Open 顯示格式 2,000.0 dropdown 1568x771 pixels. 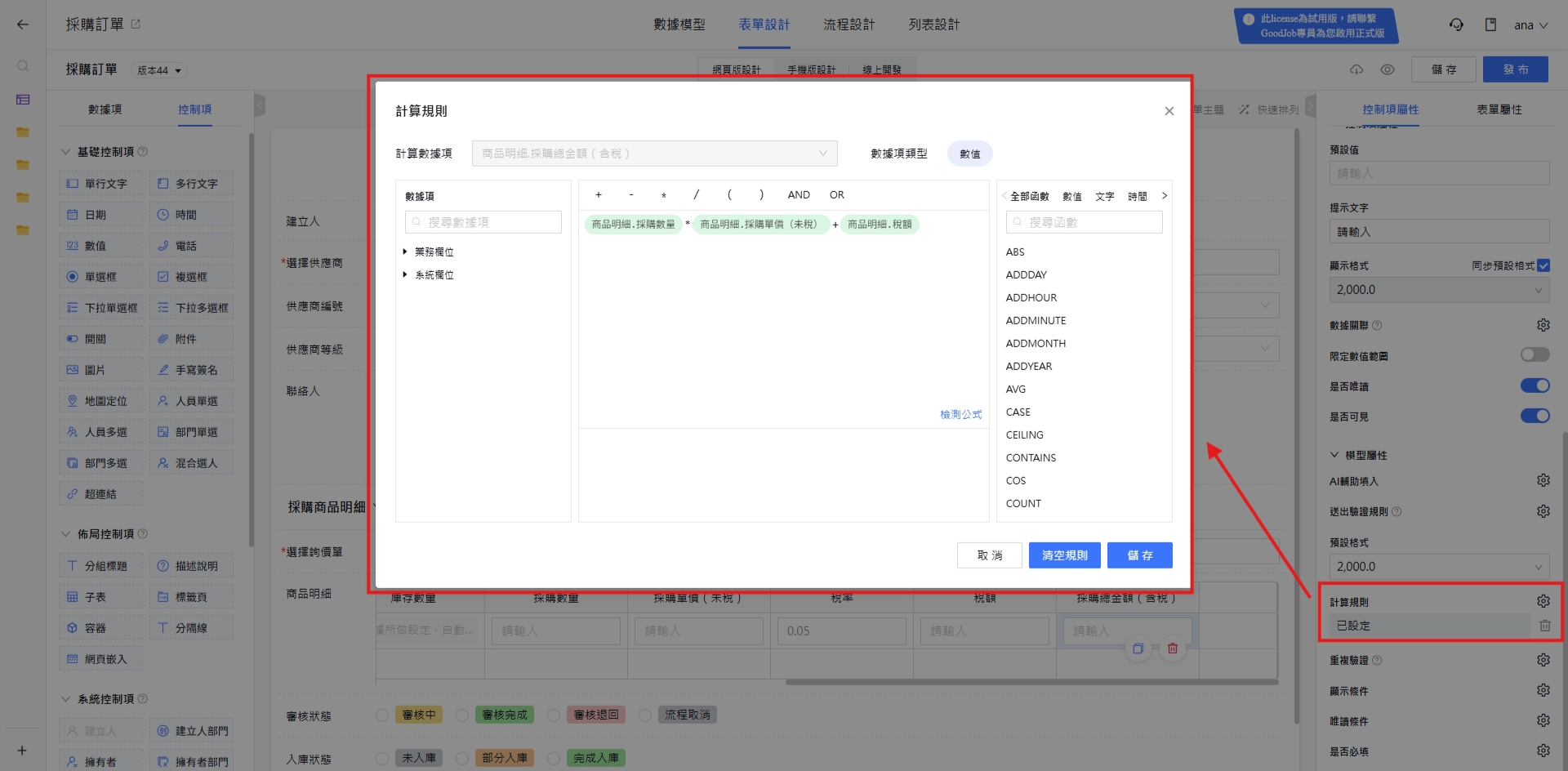(1439, 290)
